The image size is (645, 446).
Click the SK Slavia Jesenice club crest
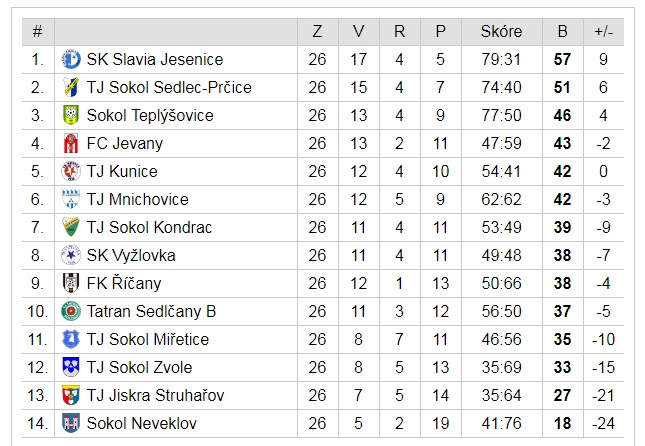tap(71, 59)
